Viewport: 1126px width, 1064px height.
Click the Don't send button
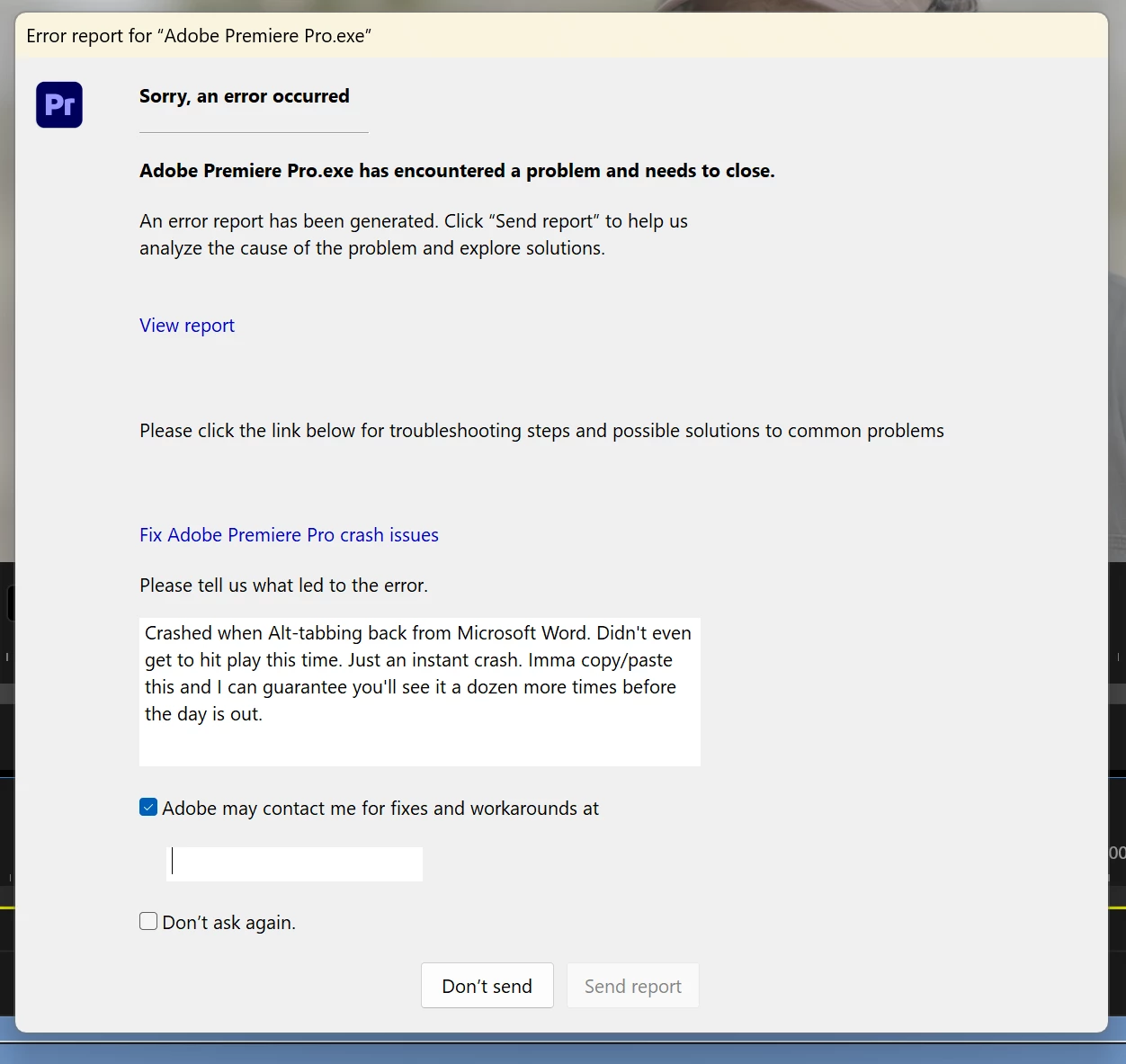[487, 986]
